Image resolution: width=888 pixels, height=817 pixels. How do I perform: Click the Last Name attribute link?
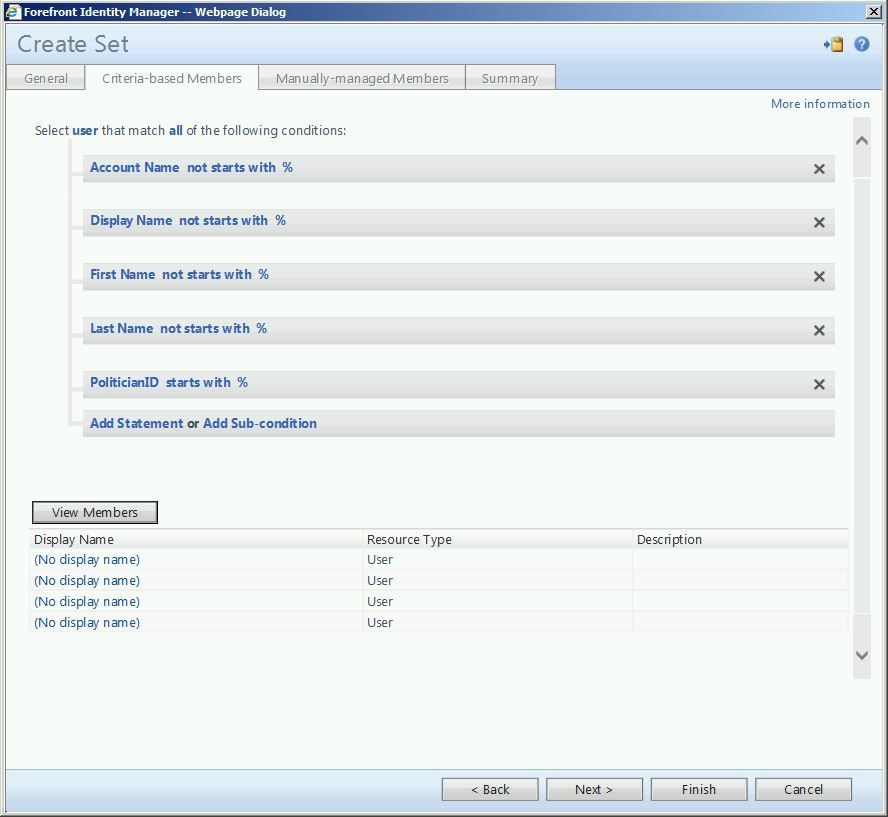[x=122, y=329]
